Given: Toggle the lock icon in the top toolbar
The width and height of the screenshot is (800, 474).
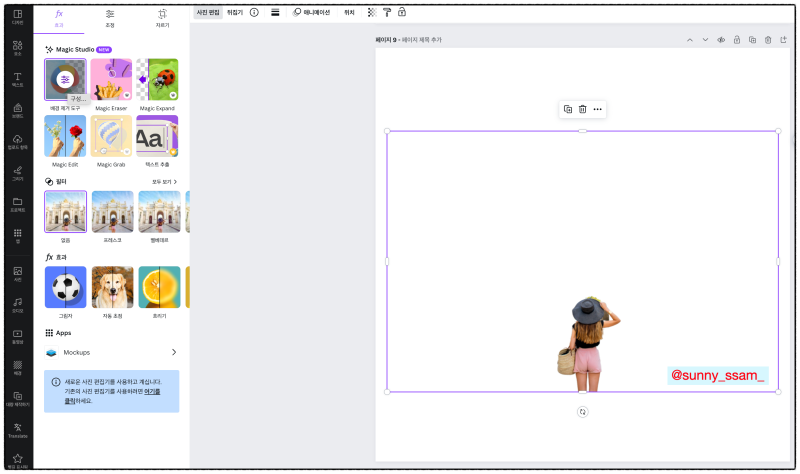Looking at the screenshot, I should pos(402,12).
